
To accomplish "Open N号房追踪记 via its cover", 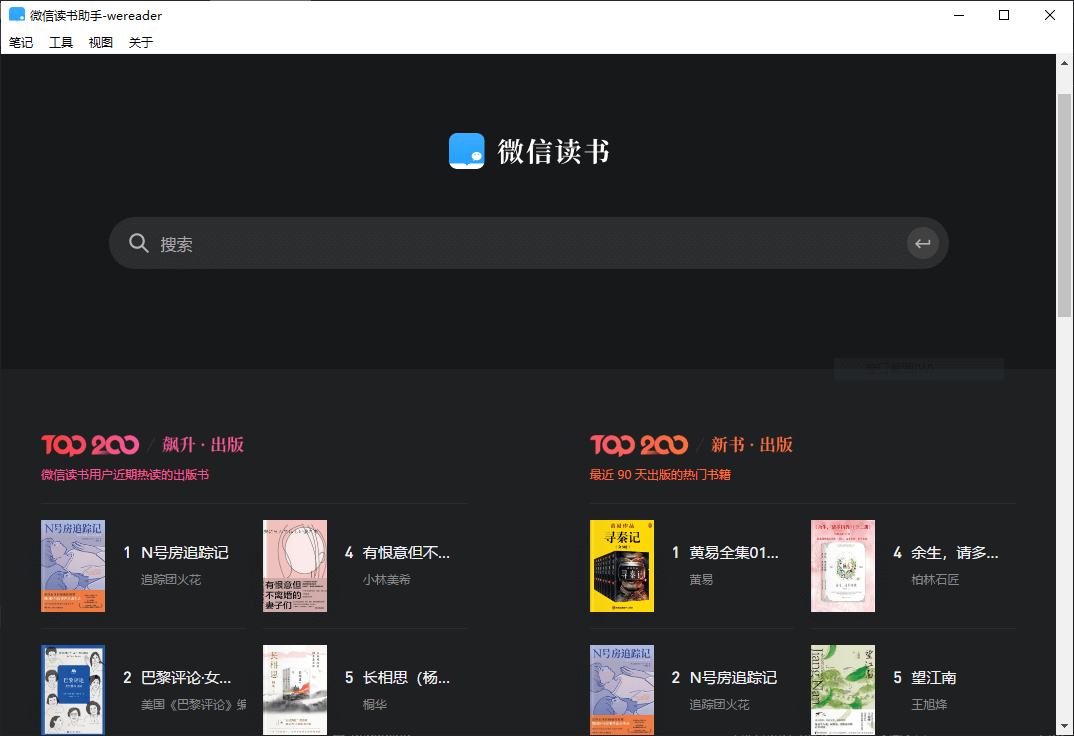I will point(73,566).
